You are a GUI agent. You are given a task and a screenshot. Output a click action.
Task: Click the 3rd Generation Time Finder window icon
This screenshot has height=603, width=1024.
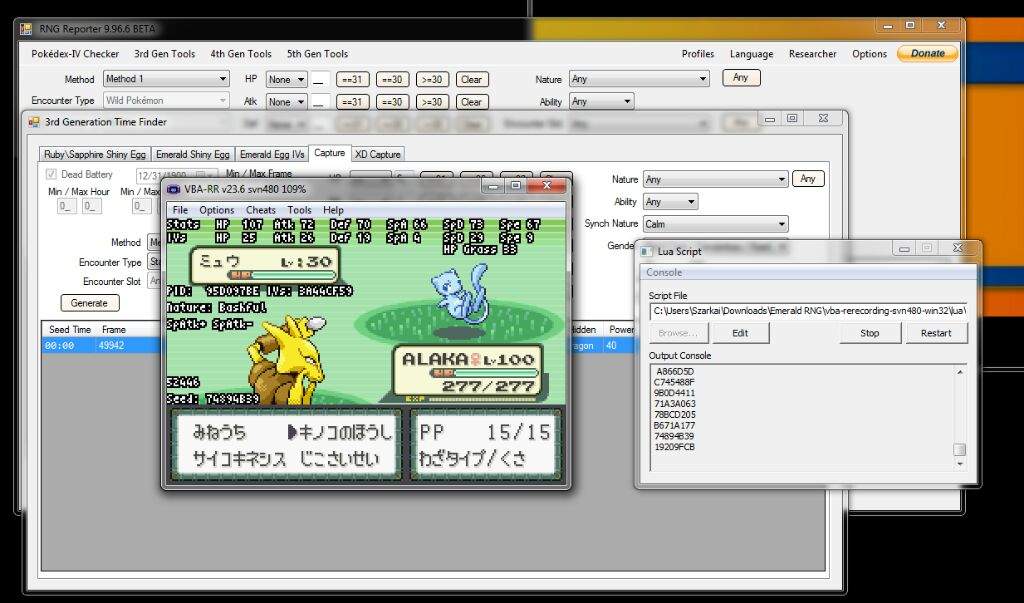tap(34, 122)
